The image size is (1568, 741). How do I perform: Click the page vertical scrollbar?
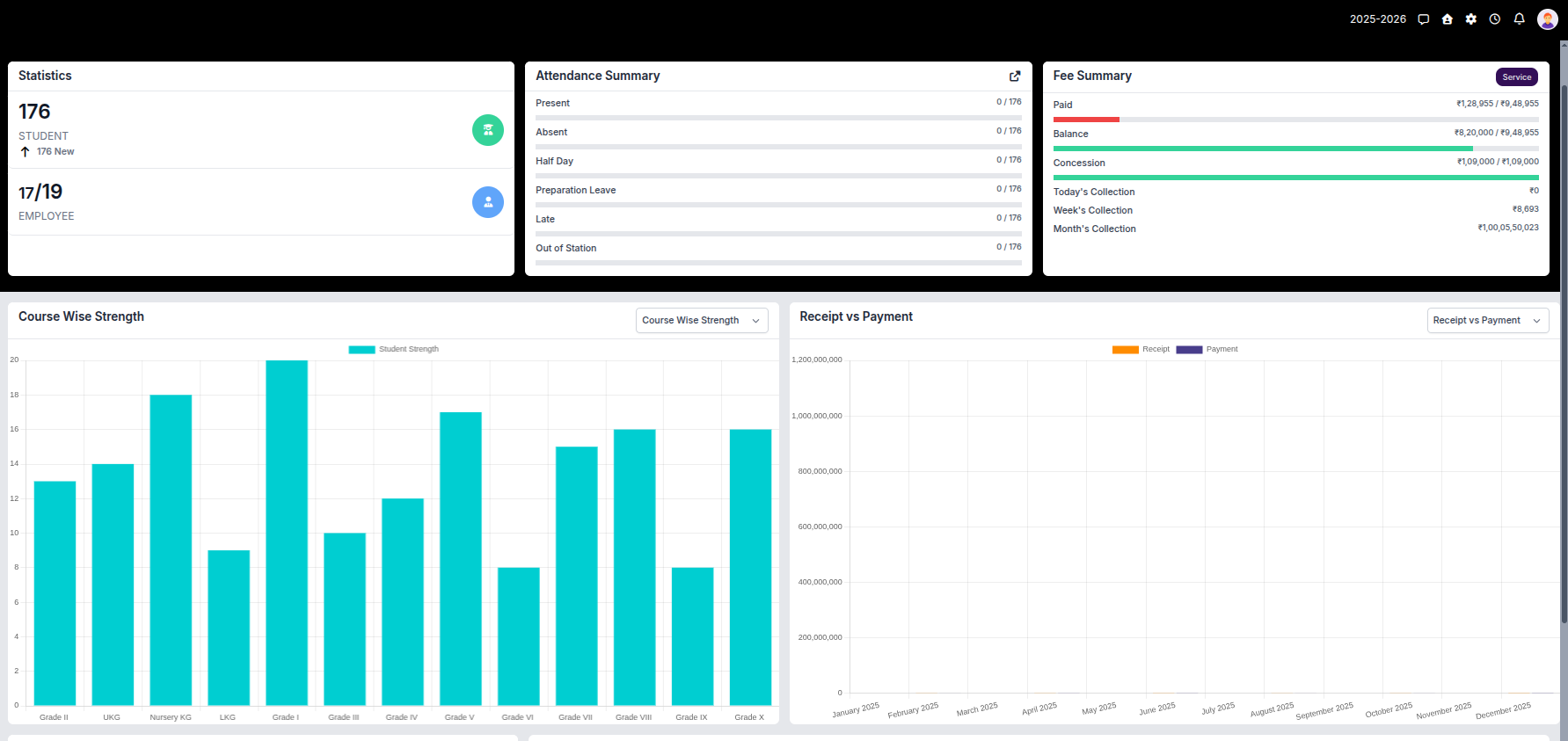click(1563, 352)
